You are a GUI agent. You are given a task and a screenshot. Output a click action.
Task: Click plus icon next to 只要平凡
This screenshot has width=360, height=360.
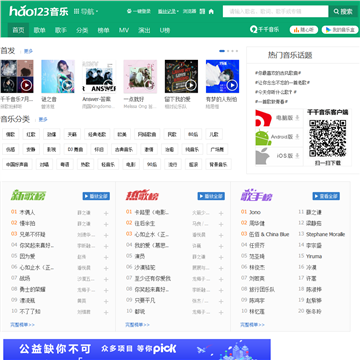pyautogui.click(x=221, y=301)
